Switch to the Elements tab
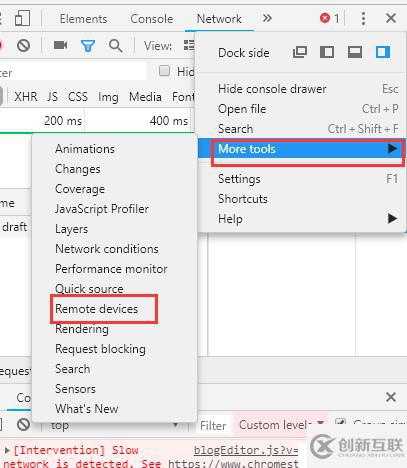Viewport: 407px width, 468px height. (x=83, y=19)
